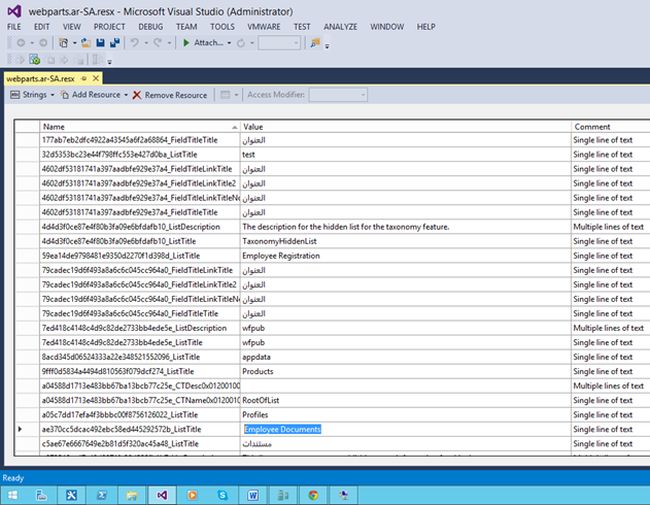The width and height of the screenshot is (650, 505).
Task: Click the Undo arrow icon
Action: [x=136, y=43]
